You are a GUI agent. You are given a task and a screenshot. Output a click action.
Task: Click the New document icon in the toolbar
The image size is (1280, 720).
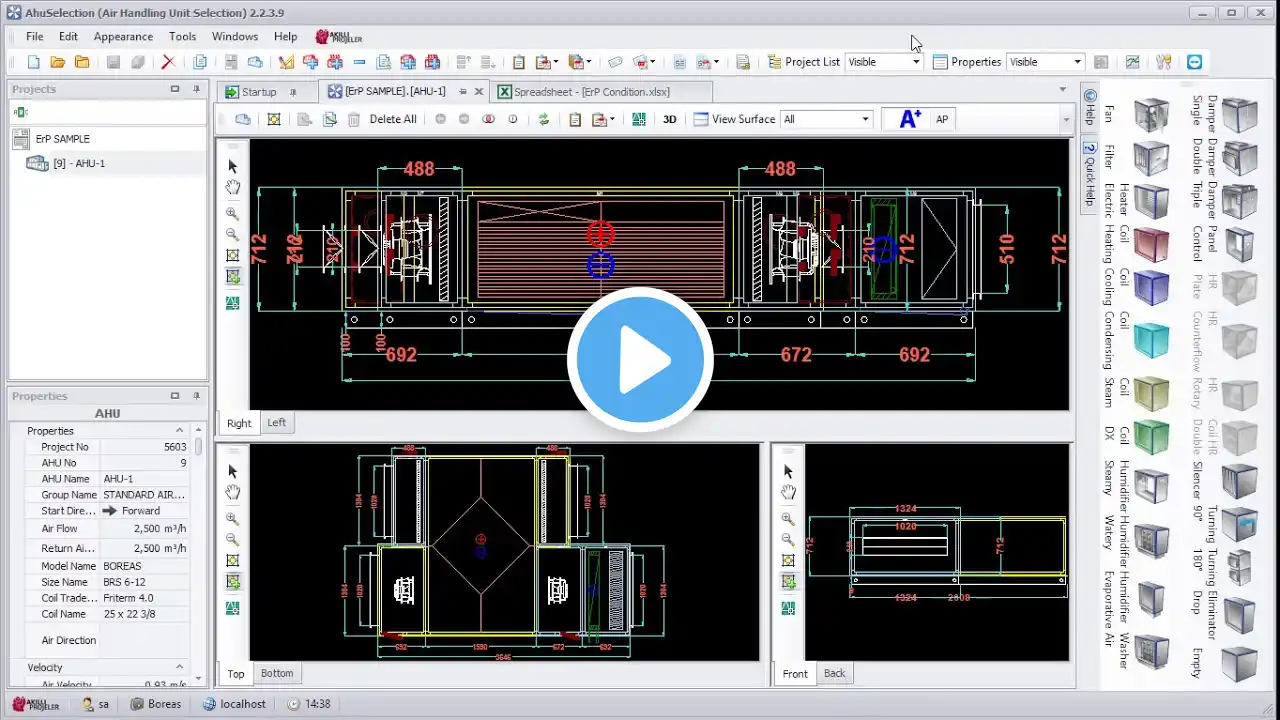[33, 62]
